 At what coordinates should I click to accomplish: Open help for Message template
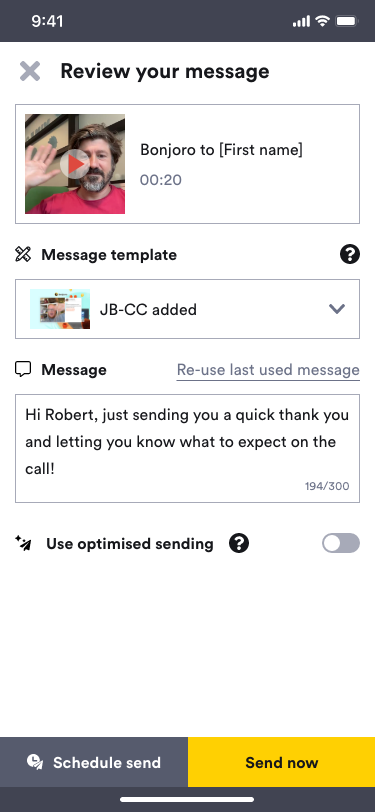pyautogui.click(x=350, y=254)
